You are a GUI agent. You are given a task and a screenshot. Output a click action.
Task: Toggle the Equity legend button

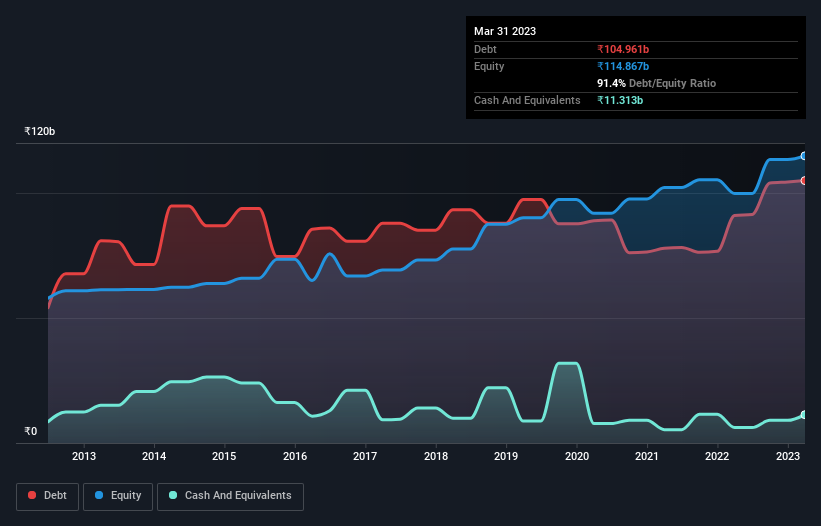[118, 496]
